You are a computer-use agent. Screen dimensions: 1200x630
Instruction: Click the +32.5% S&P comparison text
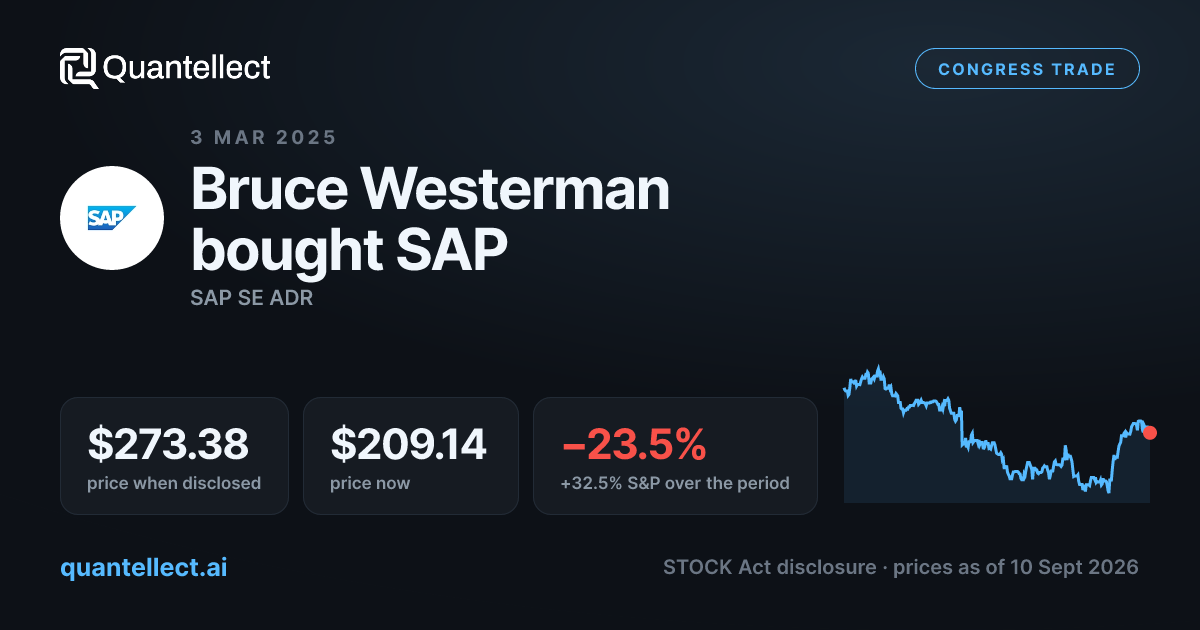click(675, 483)
